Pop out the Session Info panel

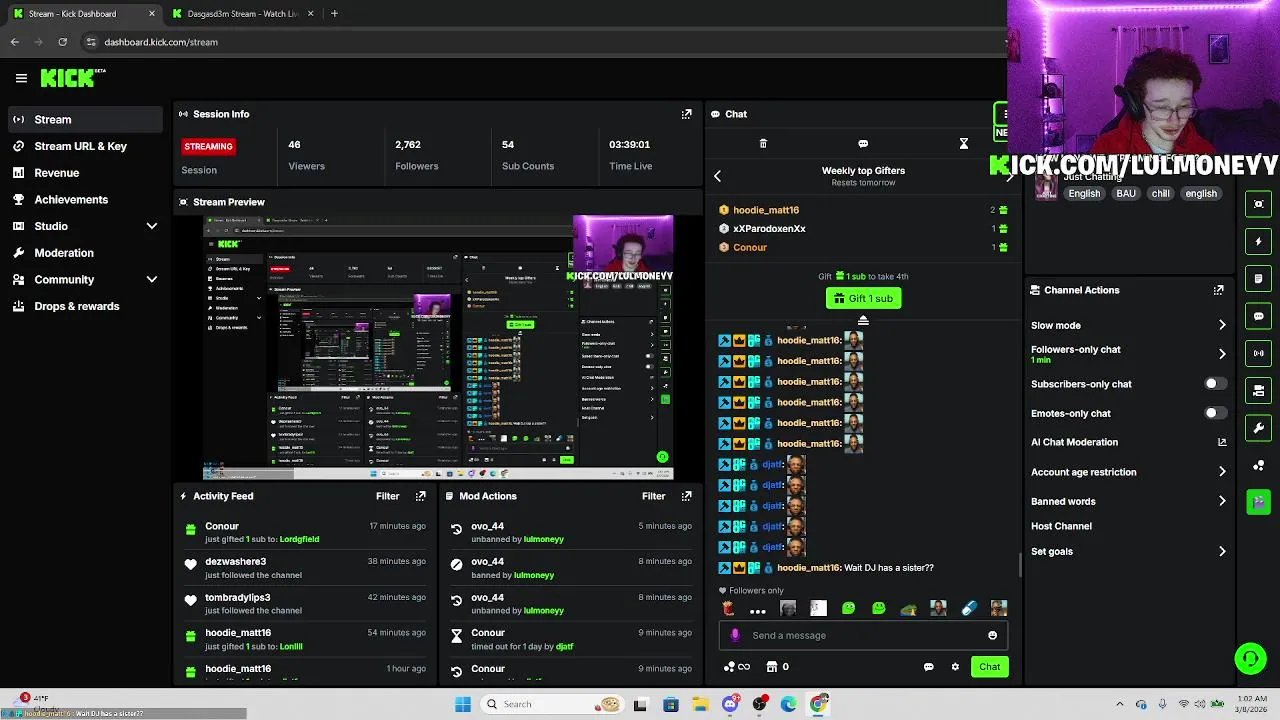coord(686,114)
